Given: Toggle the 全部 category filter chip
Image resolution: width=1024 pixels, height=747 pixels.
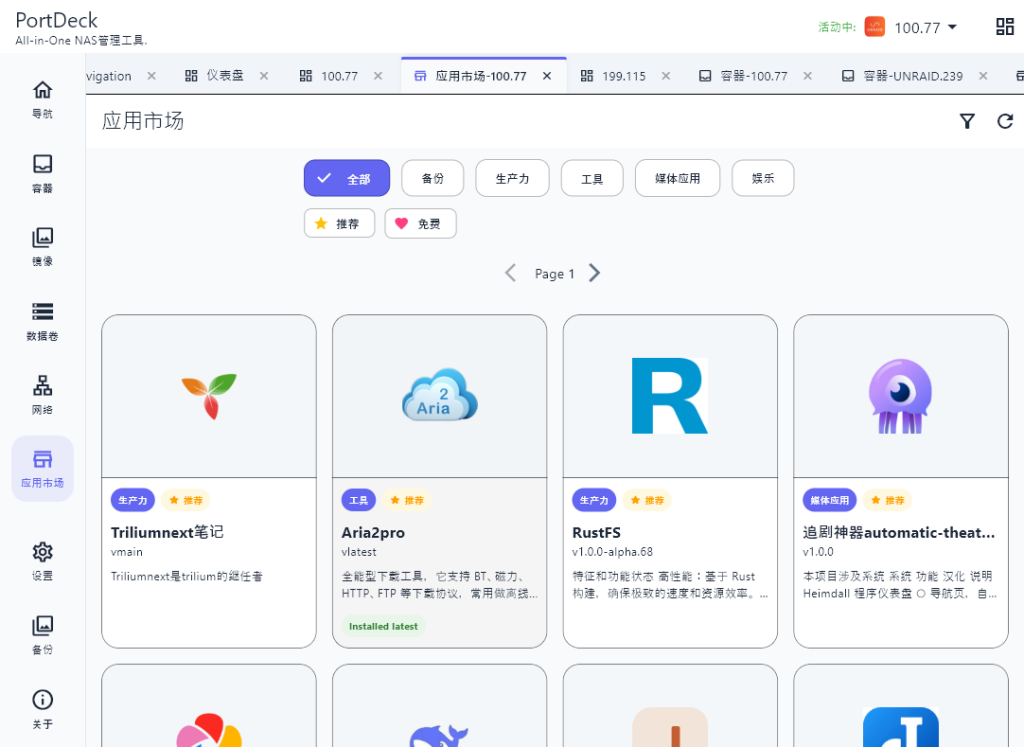Looking at the screenshot, I should (x=347, y=178).
